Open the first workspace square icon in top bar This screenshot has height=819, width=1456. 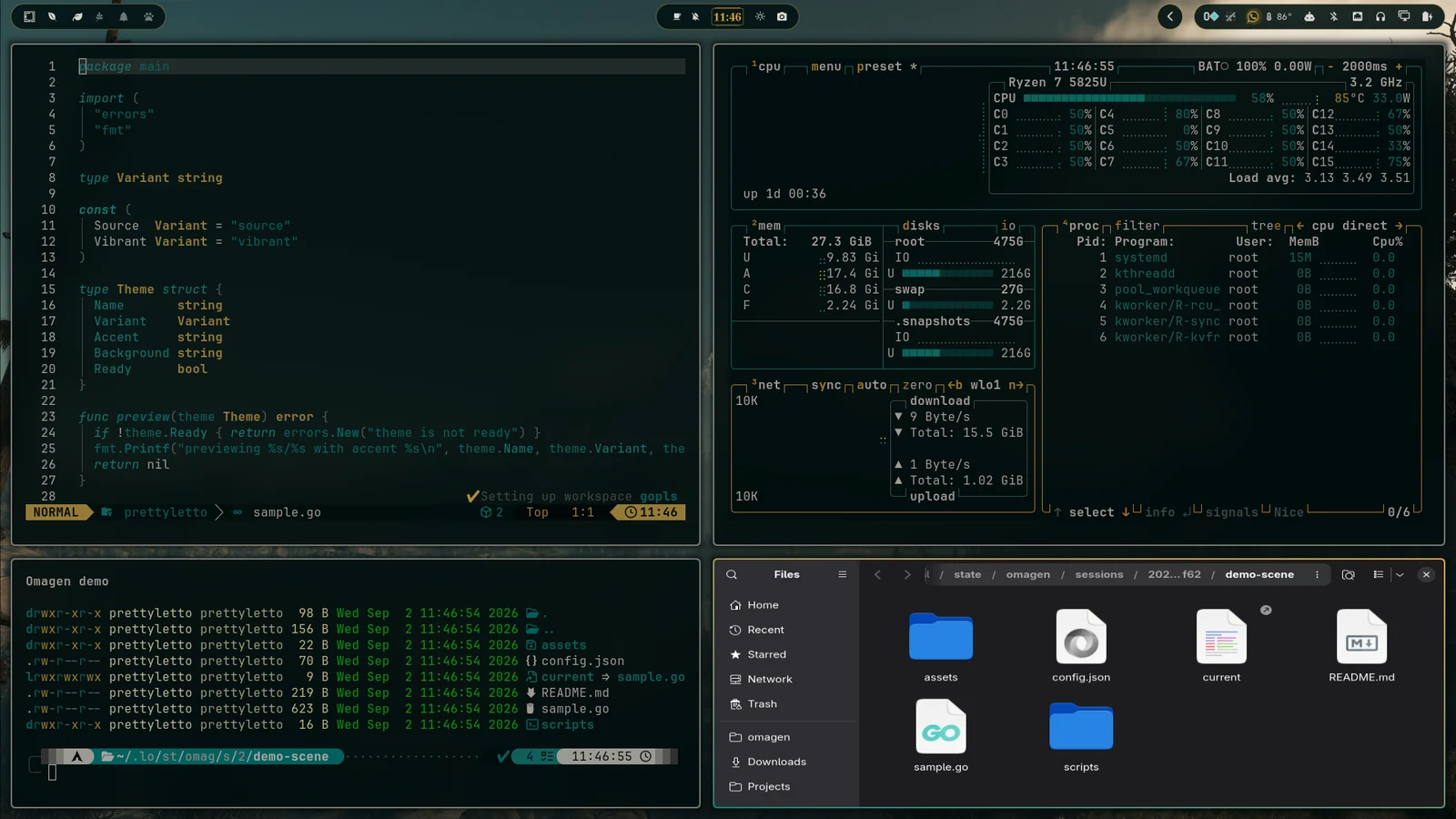29,16
